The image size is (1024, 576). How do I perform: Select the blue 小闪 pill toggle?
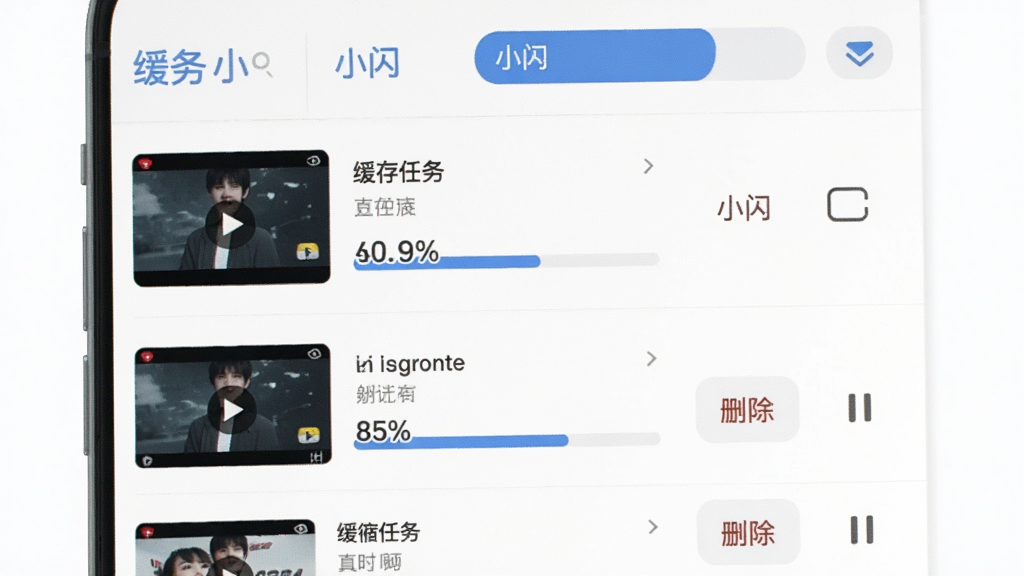(x=595, y=56)
